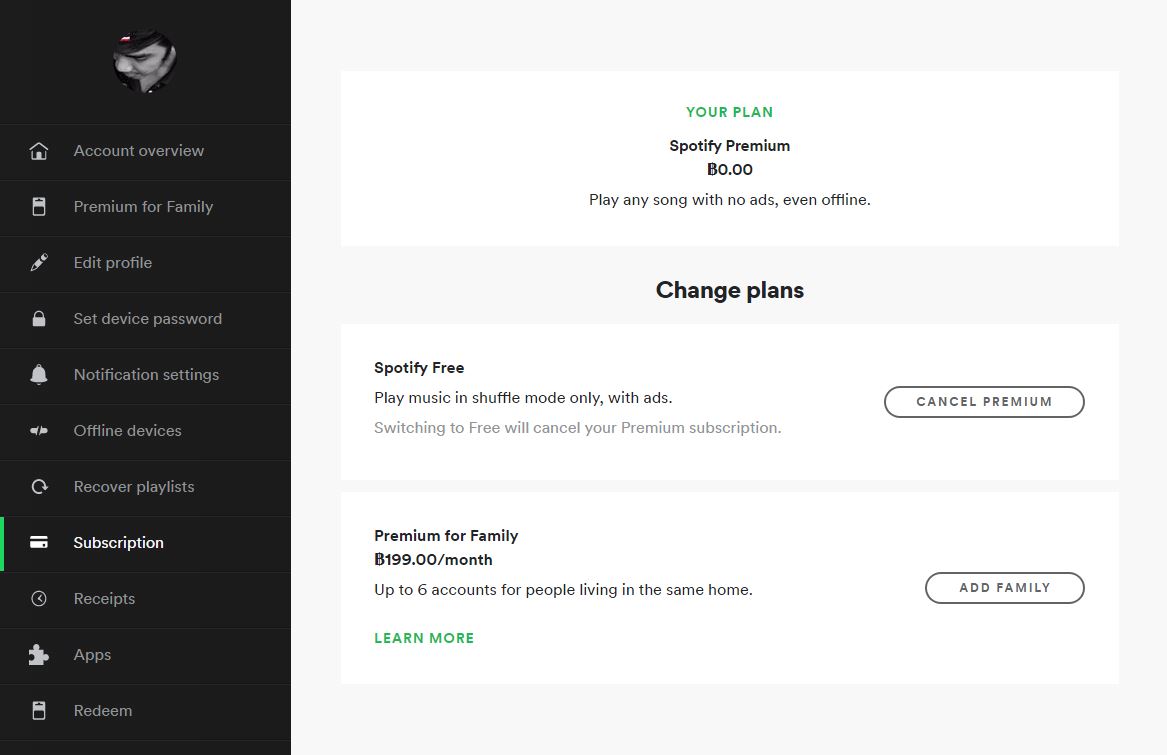Screen dimensions: 1167x755
Task: Open the LEARN MORE link
Action: 423,637
